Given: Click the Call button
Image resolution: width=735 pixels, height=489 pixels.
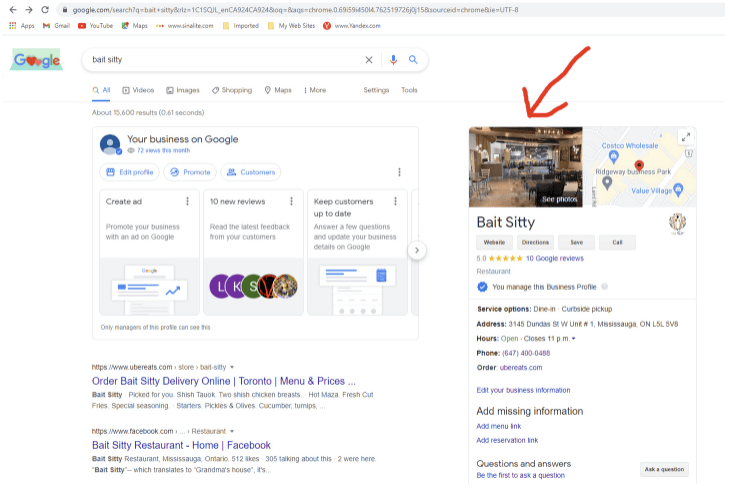Looking at the screenshot, I should pyautogui.click(x=617, y=242).
